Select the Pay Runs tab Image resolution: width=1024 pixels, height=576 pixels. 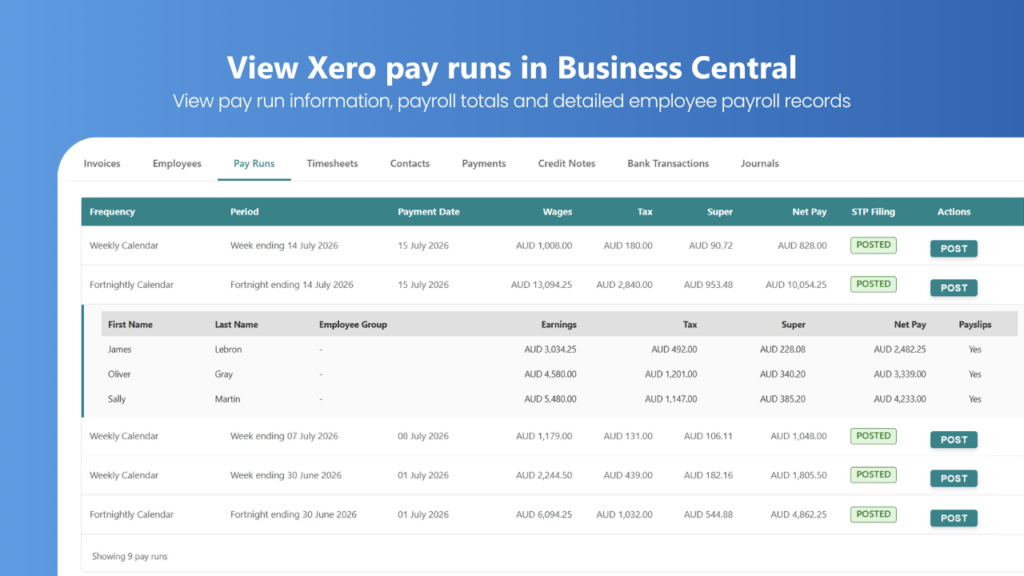(x=254, y=163)
